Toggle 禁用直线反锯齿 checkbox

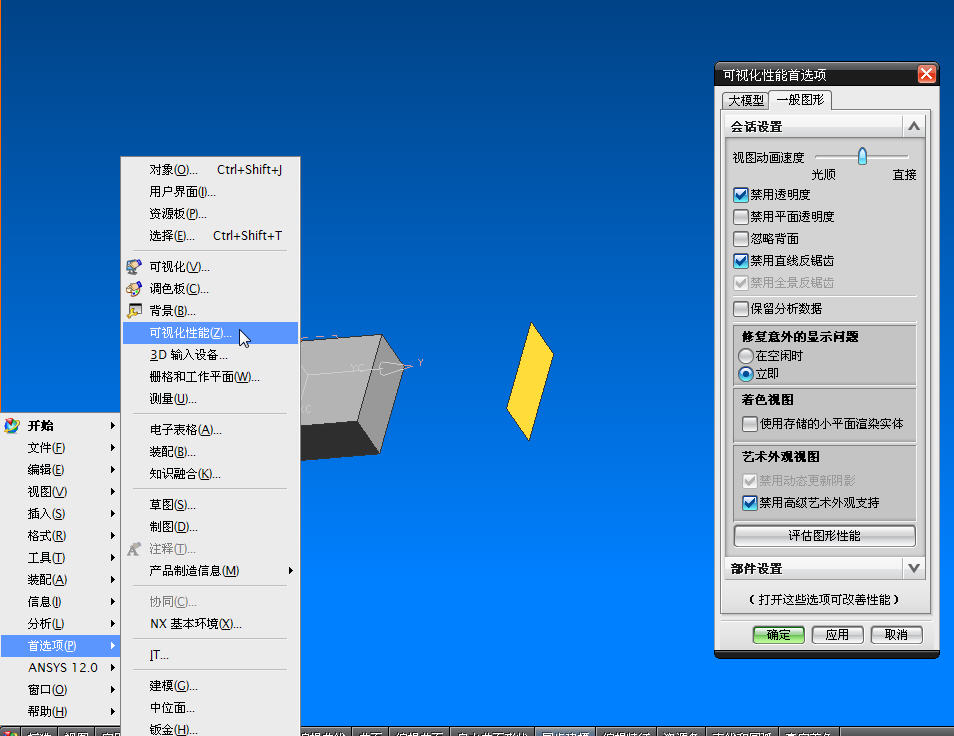740,261
